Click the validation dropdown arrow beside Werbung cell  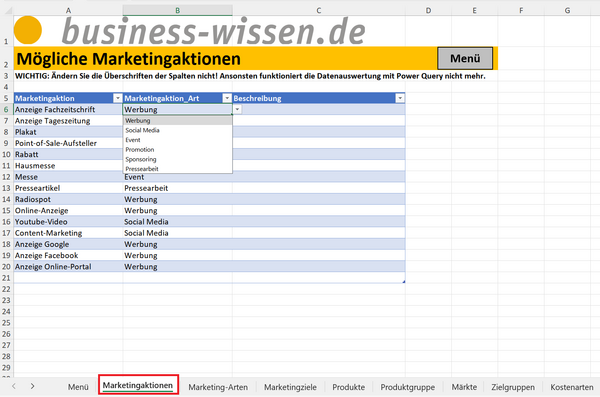coord(237,109)
